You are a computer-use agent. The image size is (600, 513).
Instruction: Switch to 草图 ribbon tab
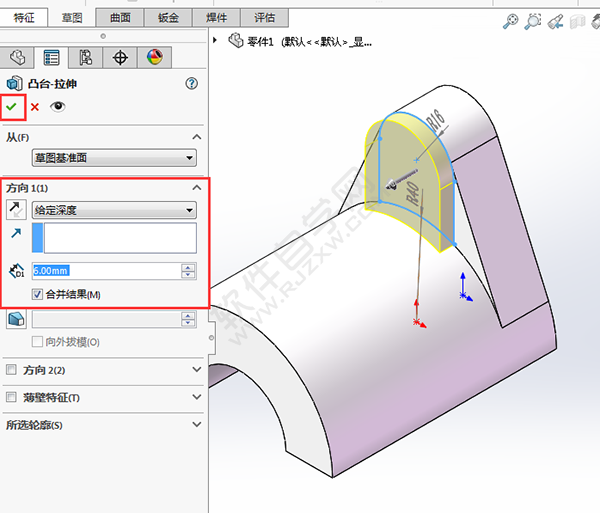click(x=72, y=18)
